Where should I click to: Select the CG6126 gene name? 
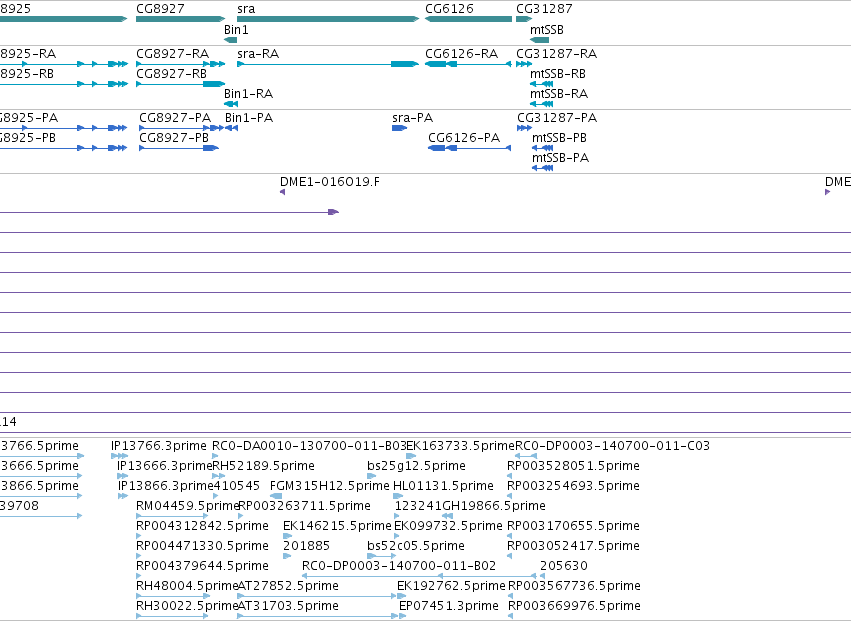coord(449,9)
